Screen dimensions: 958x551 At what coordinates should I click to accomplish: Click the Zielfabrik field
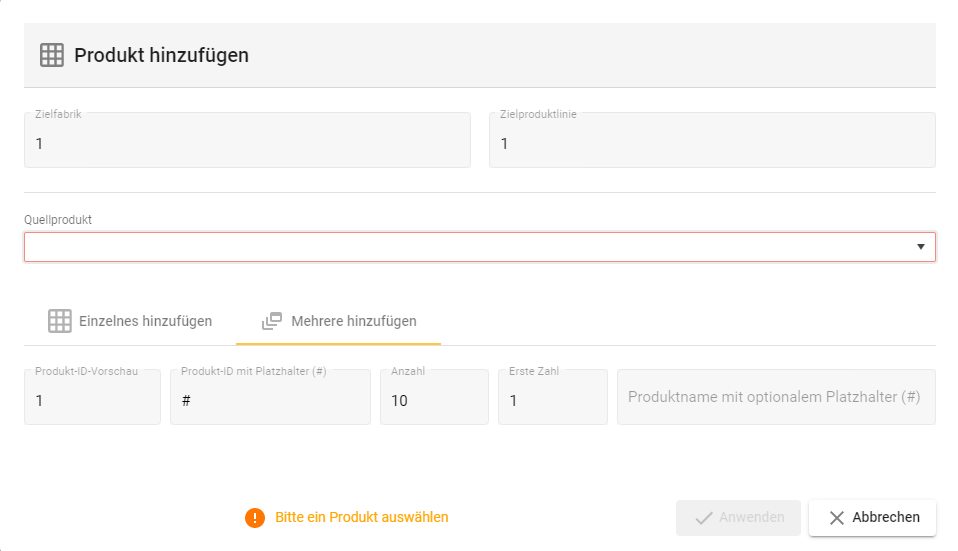[x=247, y=143]
